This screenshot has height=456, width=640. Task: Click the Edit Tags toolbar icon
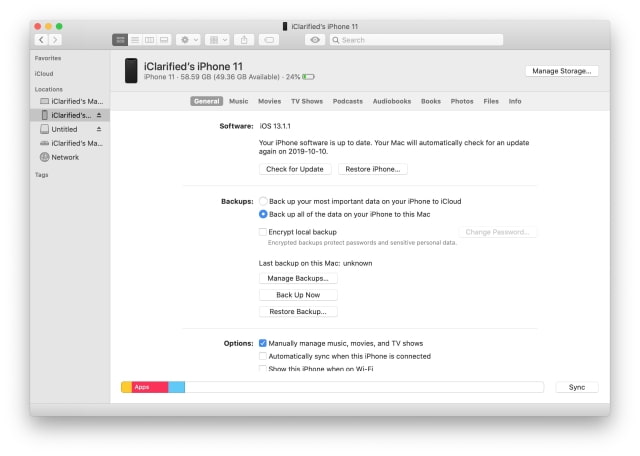[x=269, y=40]
